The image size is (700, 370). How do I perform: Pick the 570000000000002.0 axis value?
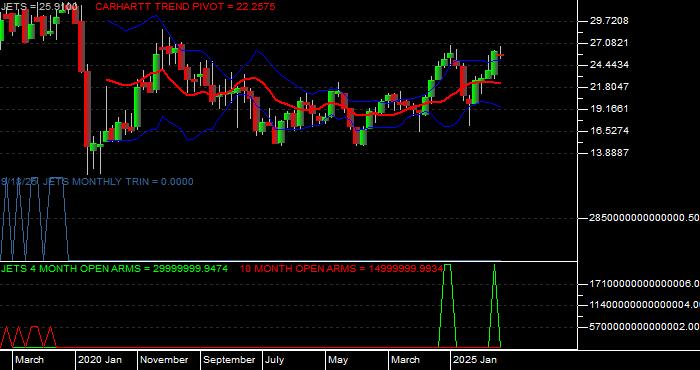[x=644, y=327]
